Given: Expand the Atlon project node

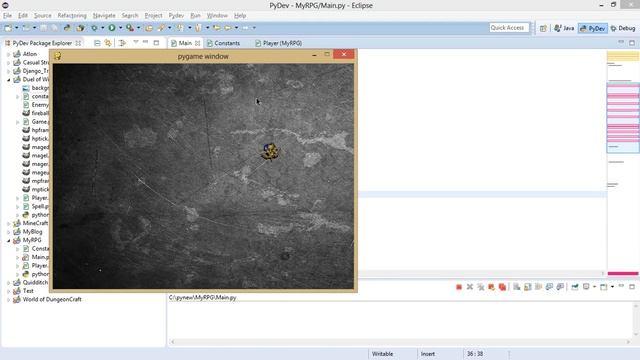Looking at the screenshot, I should coord(9,54).
